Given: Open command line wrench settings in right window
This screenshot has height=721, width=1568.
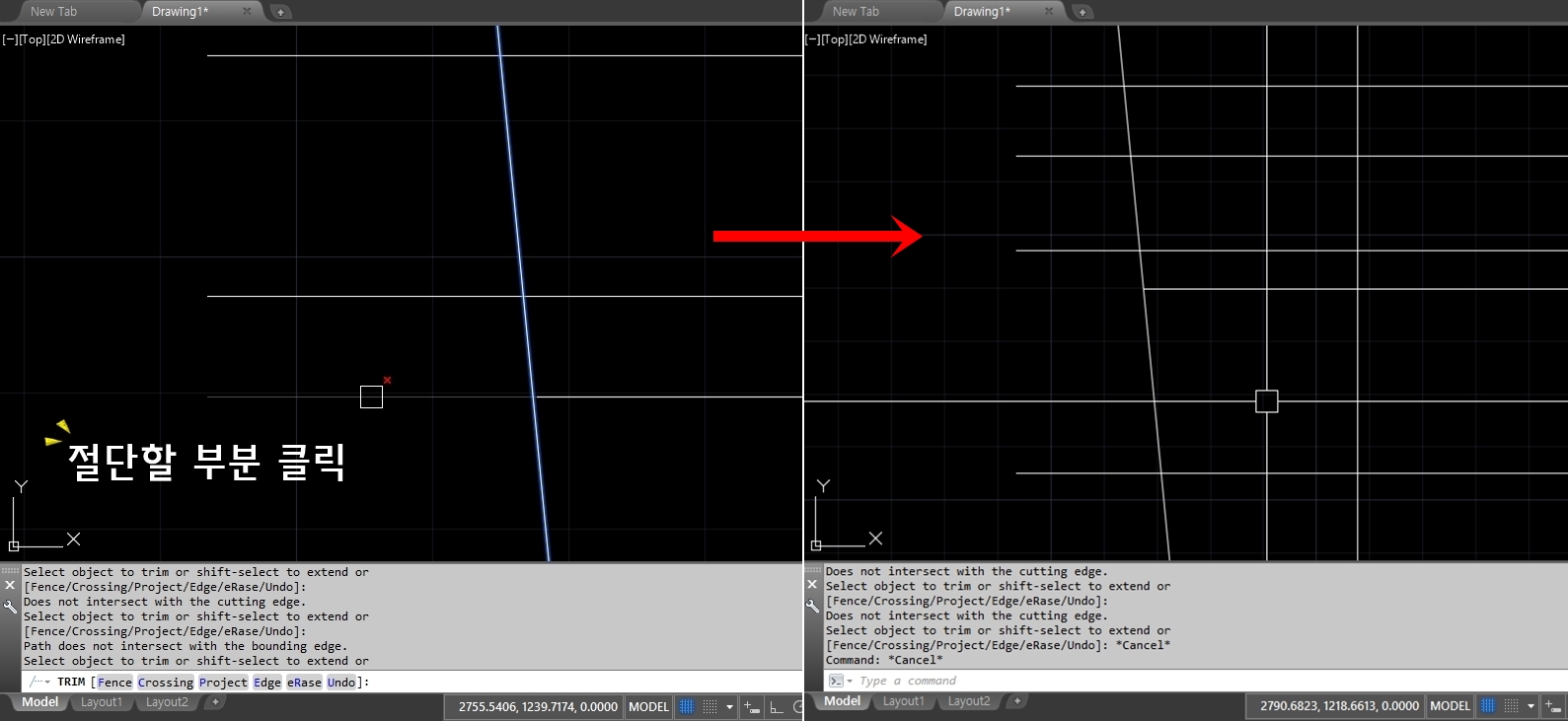Looking at the screenshot, I should (x=812, y=607).
